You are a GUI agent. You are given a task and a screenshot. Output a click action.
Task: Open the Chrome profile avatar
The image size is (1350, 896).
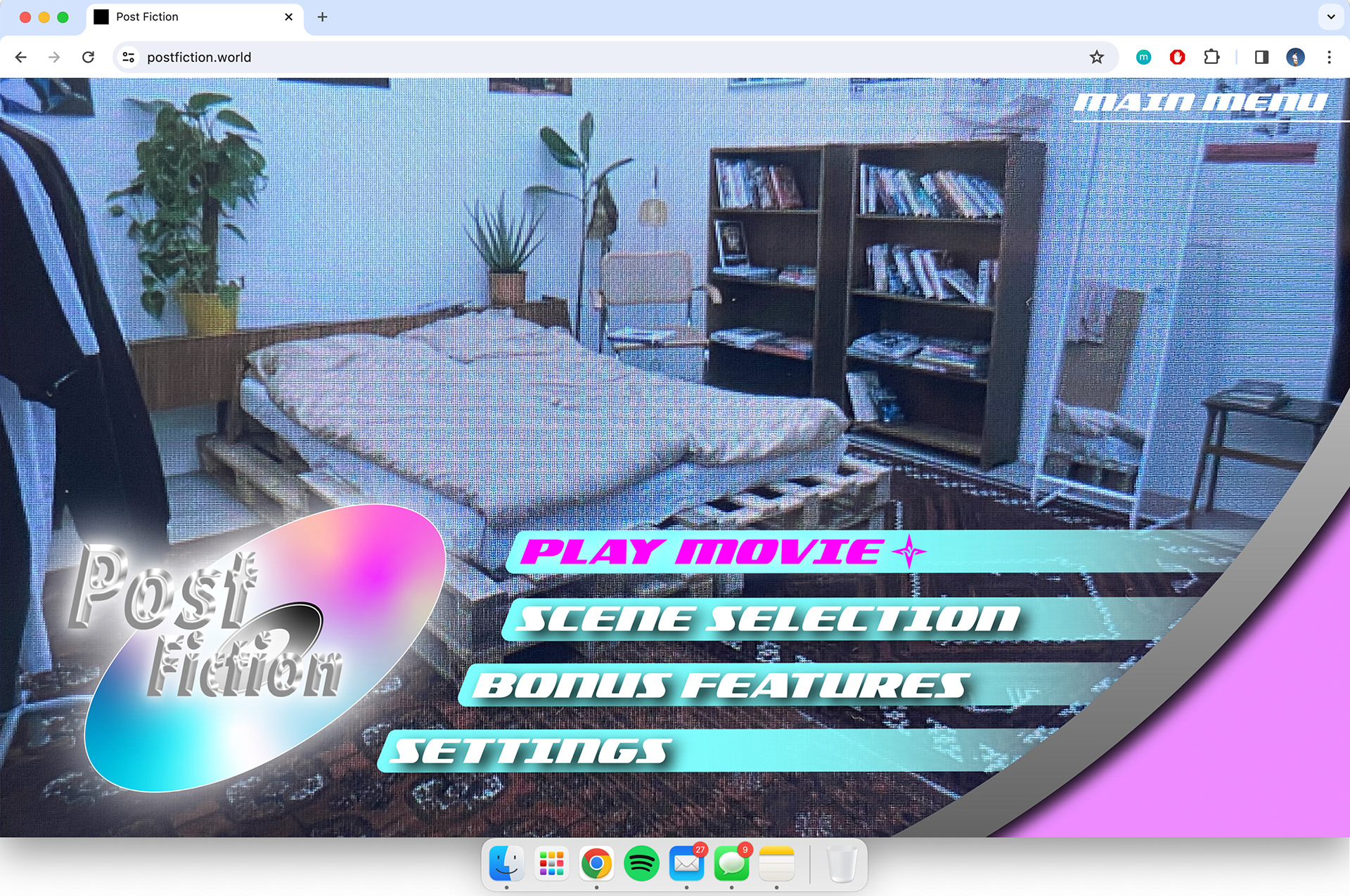1295,57
